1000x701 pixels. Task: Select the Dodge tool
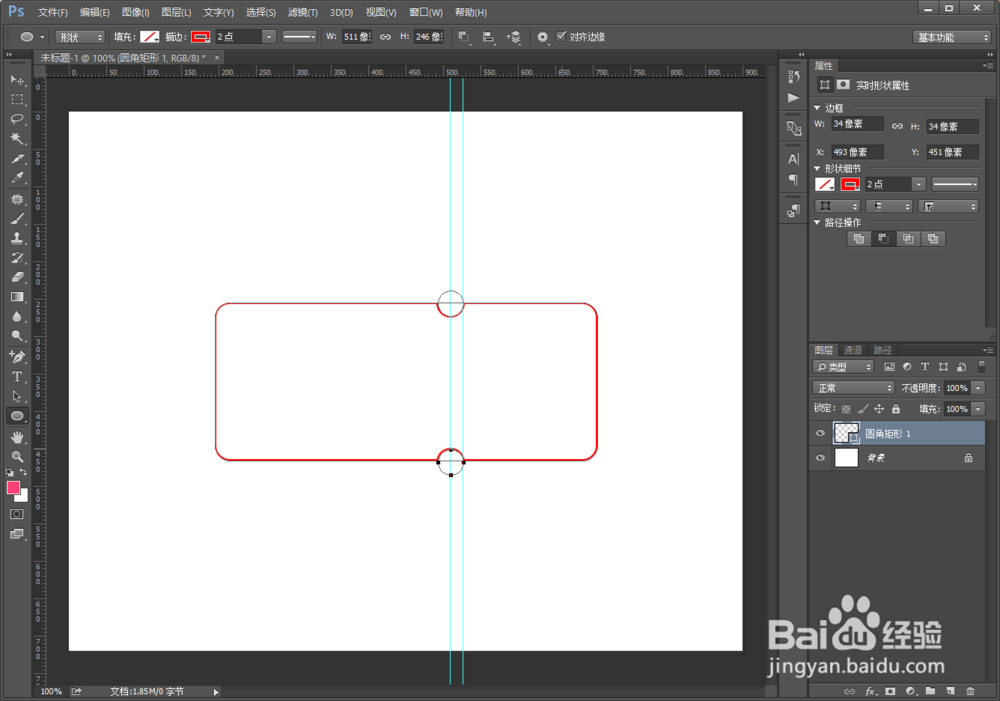[x=17, y=336]
